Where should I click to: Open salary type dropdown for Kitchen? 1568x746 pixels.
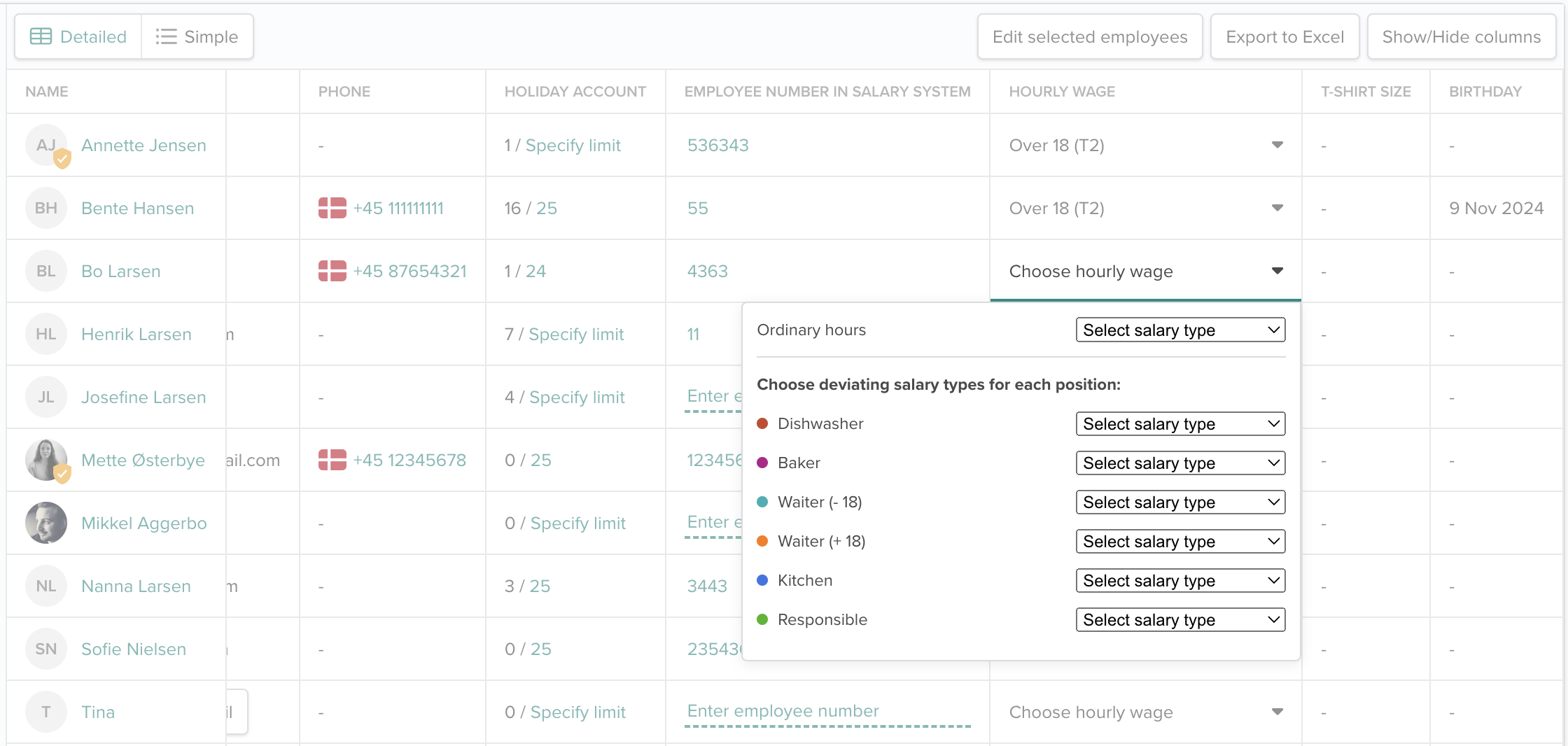[x=1180, y=581]
